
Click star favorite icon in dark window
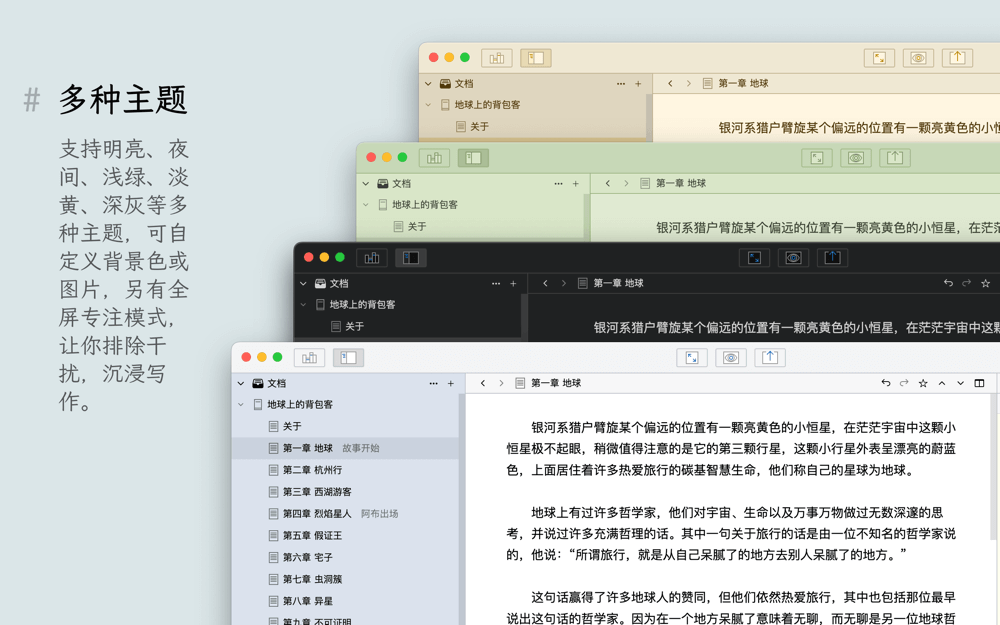click(985, 283)
